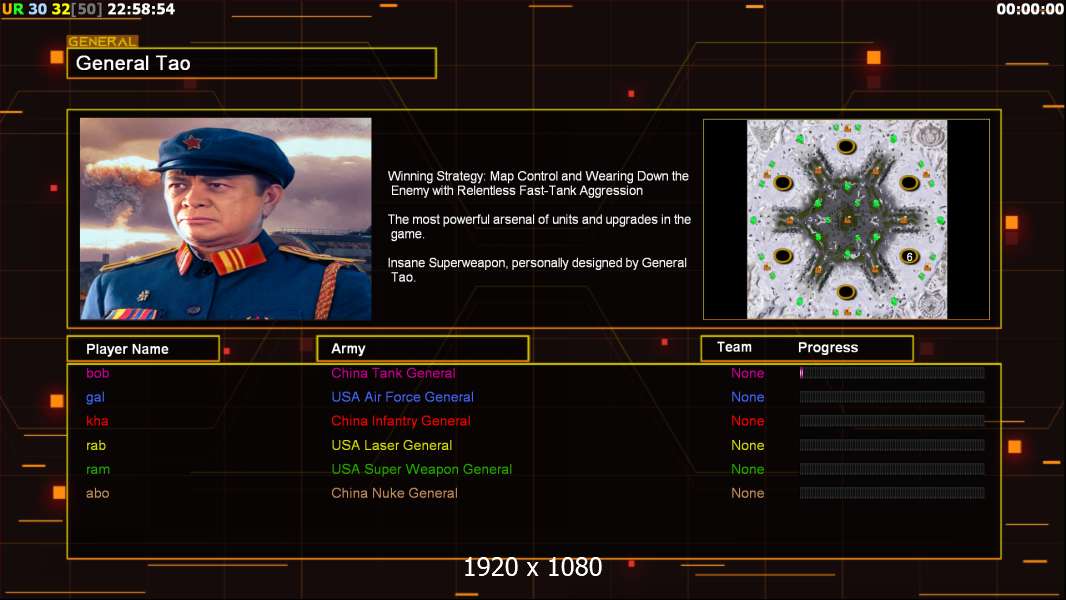
Task: Click gal's loading progress bar
Action: (892, 397)
